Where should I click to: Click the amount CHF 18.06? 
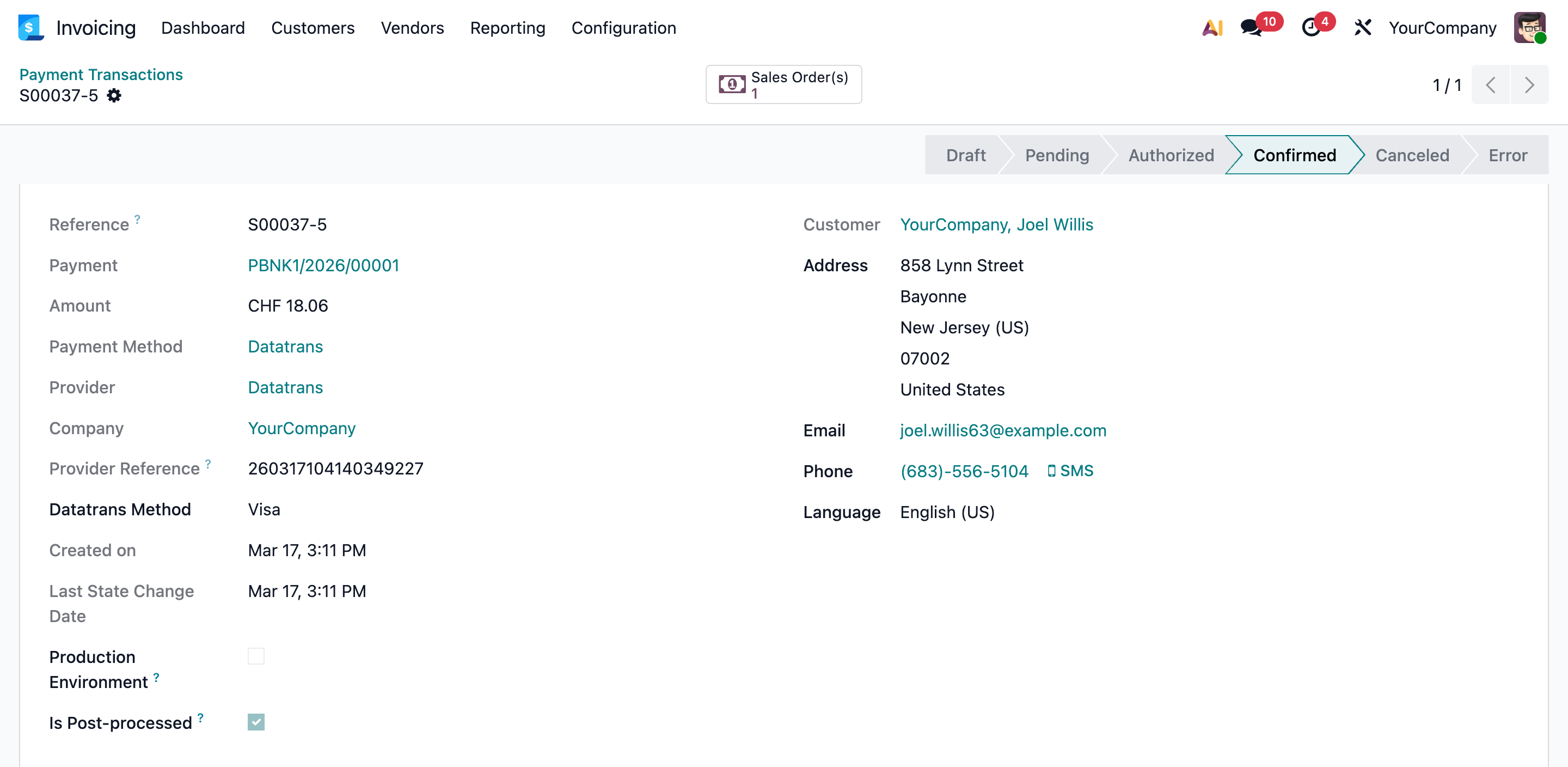pyautogui.click(x=288, y=306)
